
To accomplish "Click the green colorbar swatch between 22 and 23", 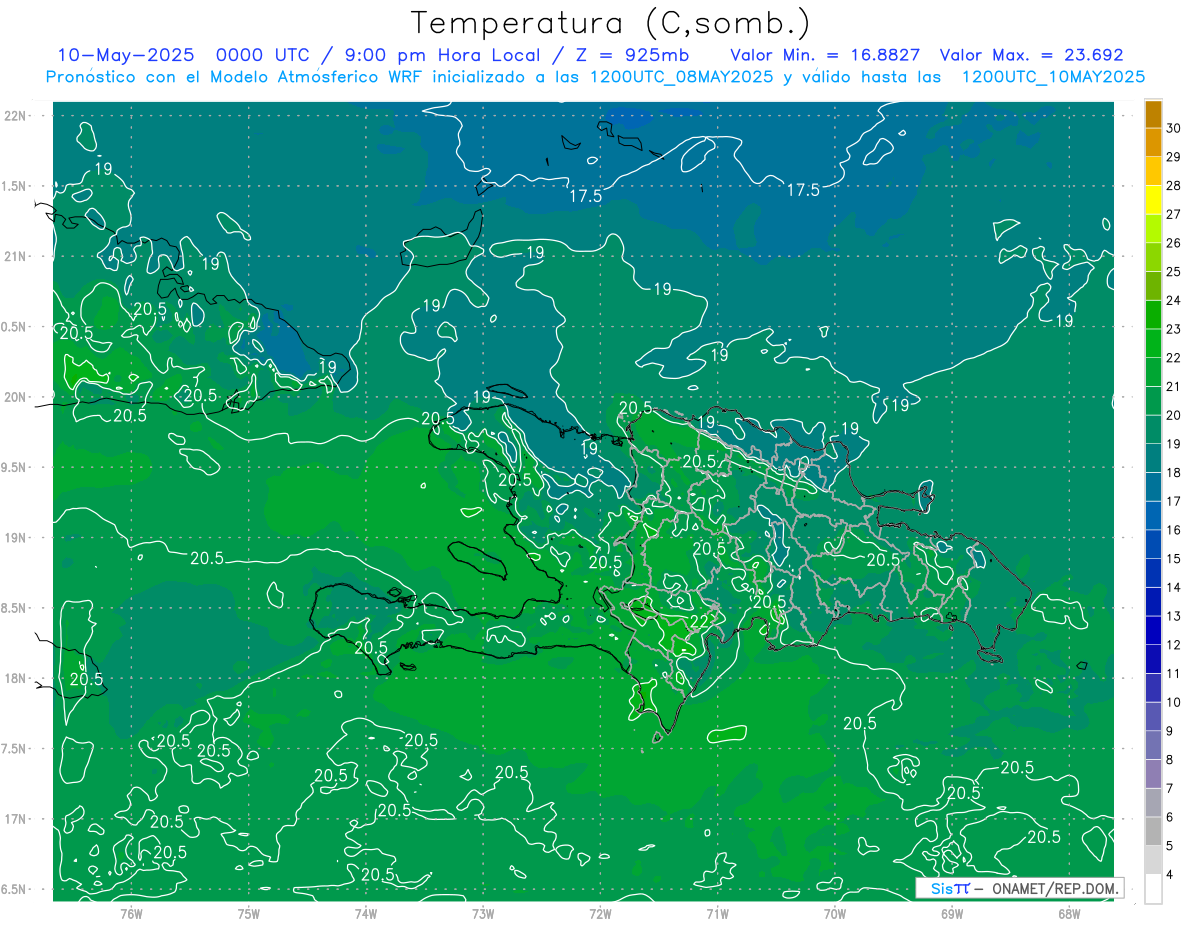I will coord(1153,344).
